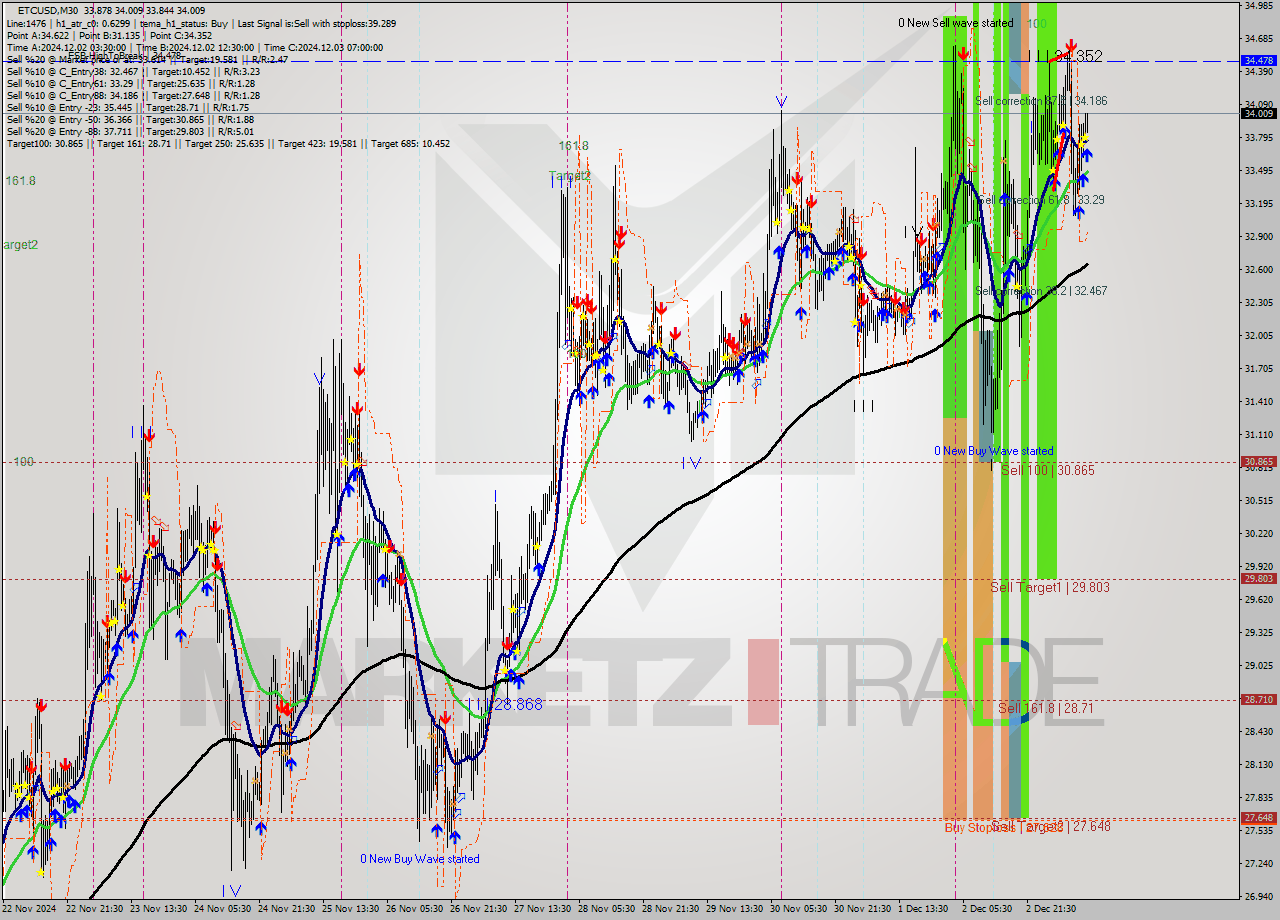This screenshot has height=920, width=1280.
Task: Click the red 27.648 price axis marker
Action: coord(1258,818)
